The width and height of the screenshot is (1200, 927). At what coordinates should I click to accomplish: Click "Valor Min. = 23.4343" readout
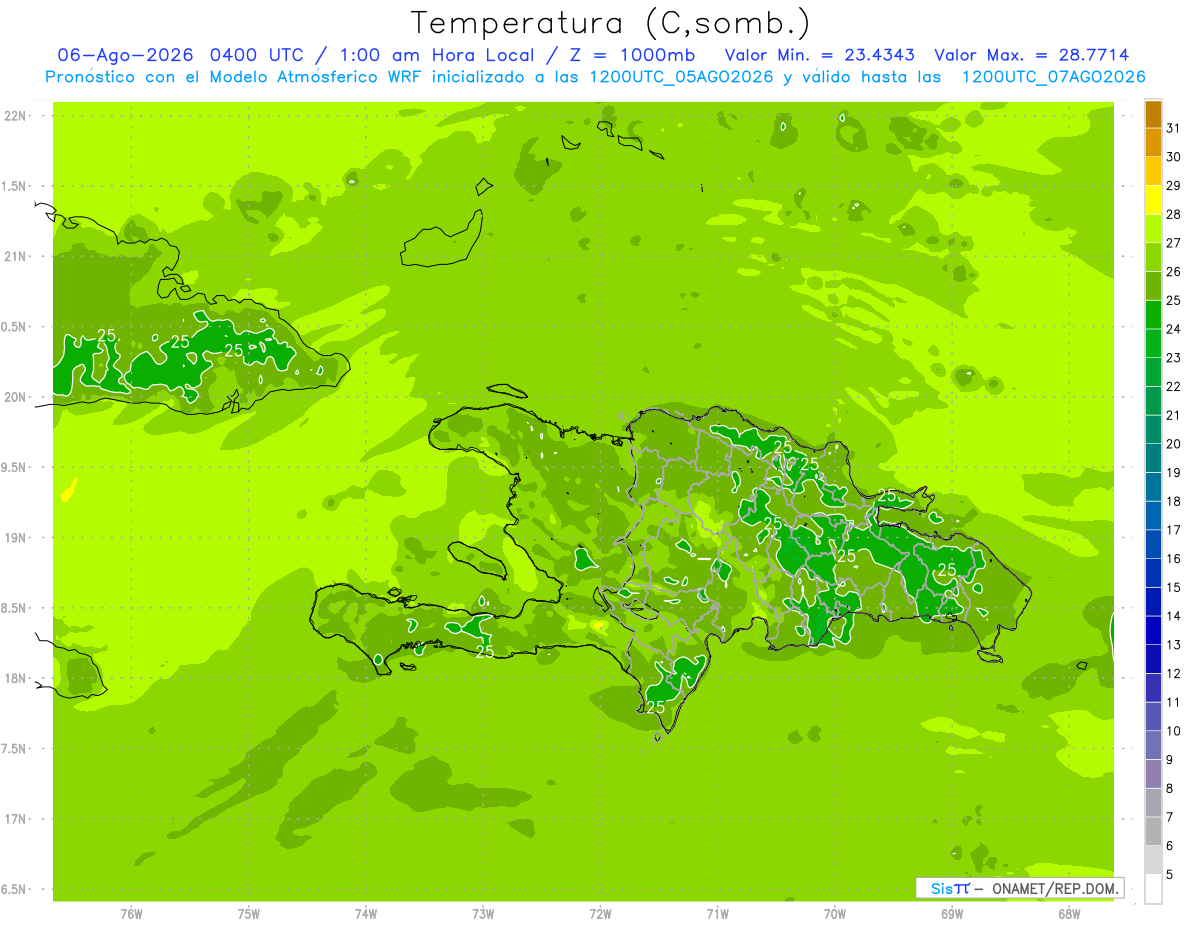point(820,55)
